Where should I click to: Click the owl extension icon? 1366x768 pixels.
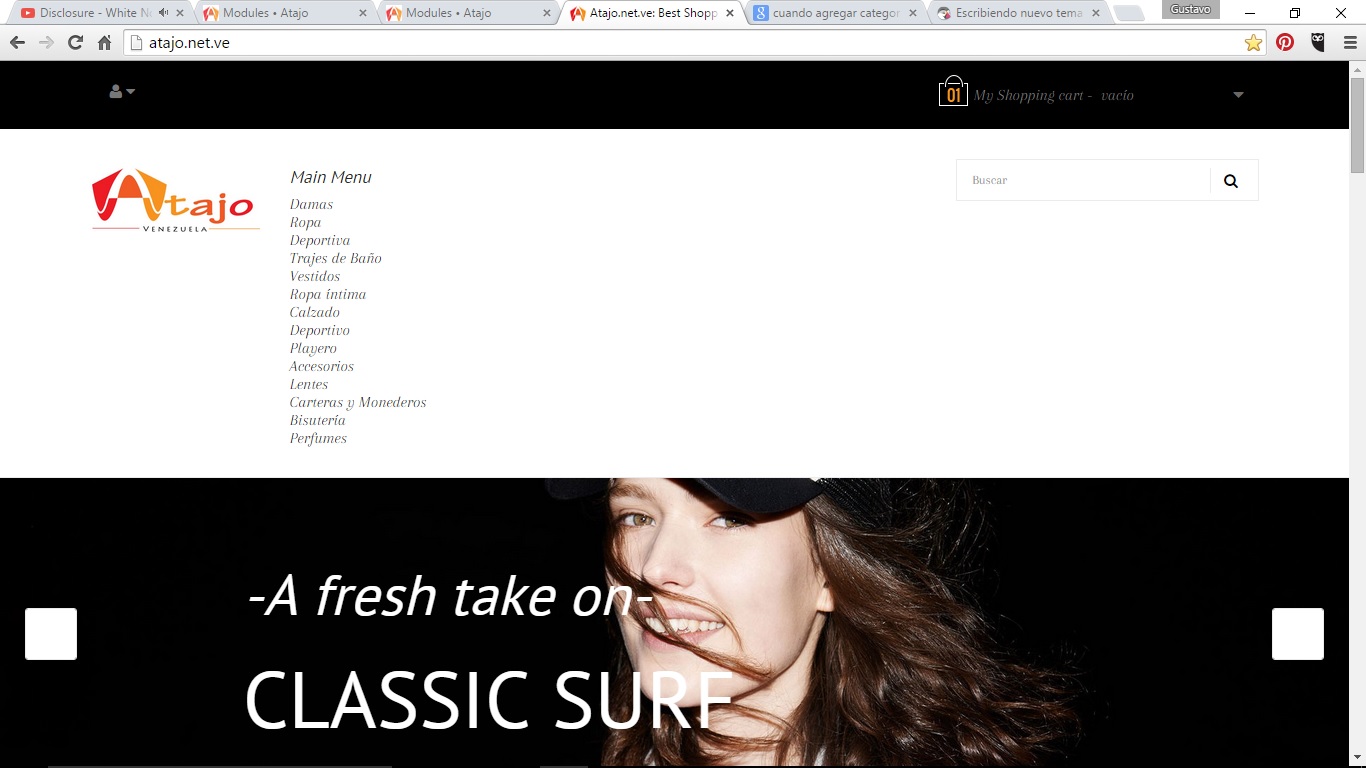click(x=1318, y=43)
